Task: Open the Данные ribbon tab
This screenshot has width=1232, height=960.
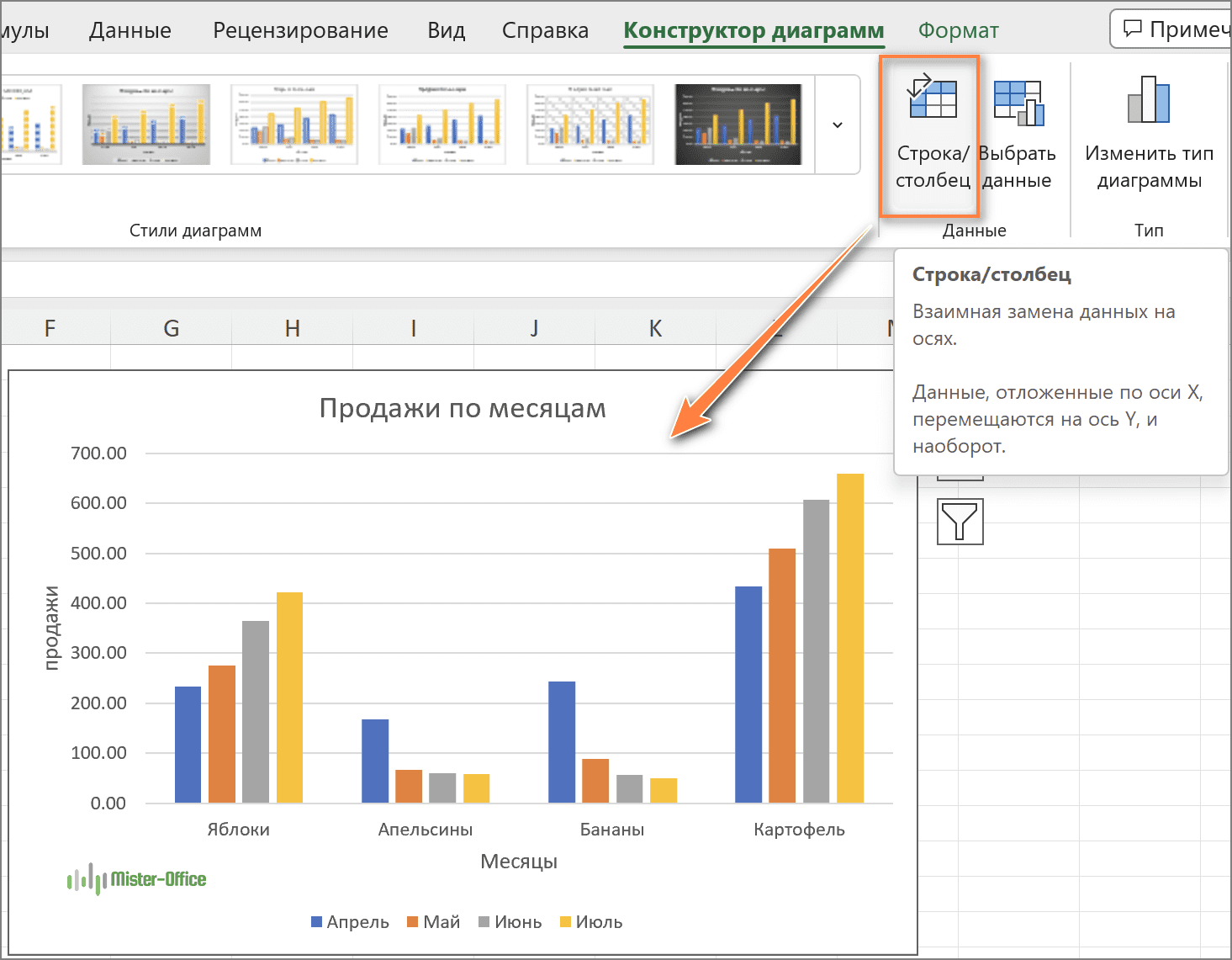Action: 130,30
